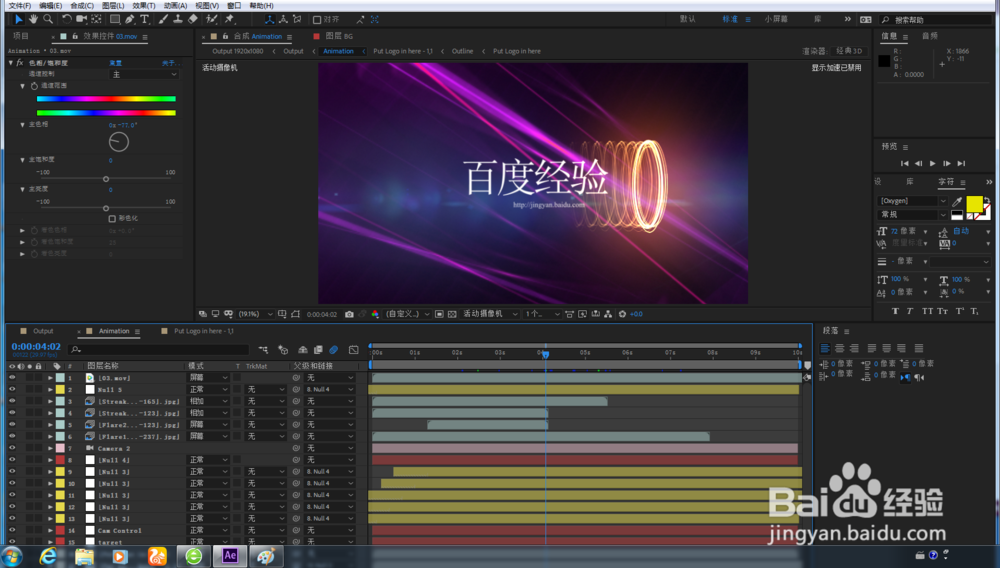
Task: Jump to first frame in preview panel
Action: click(x=904, y=163)
